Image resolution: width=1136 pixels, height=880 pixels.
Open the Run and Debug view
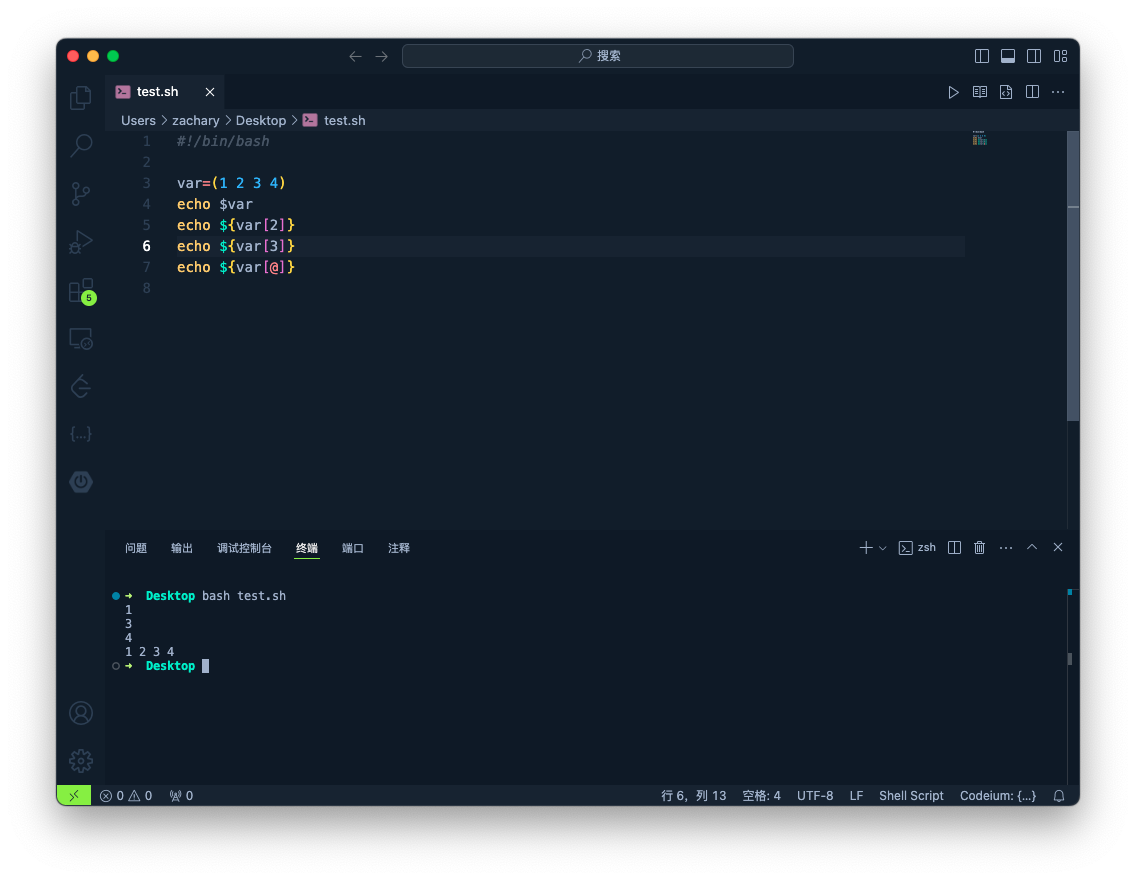pos(80,242)
